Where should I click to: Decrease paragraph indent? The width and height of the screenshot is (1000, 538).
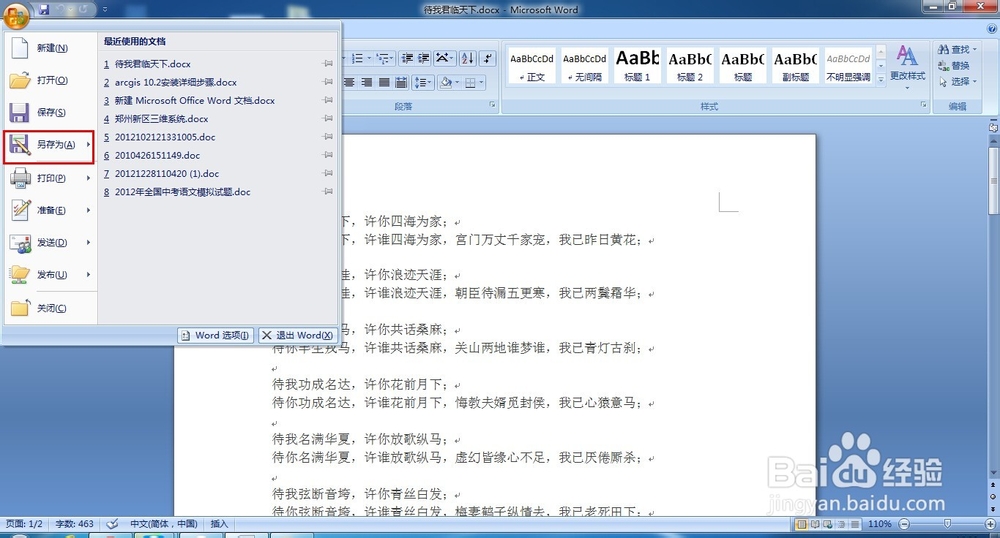point(407,59)
